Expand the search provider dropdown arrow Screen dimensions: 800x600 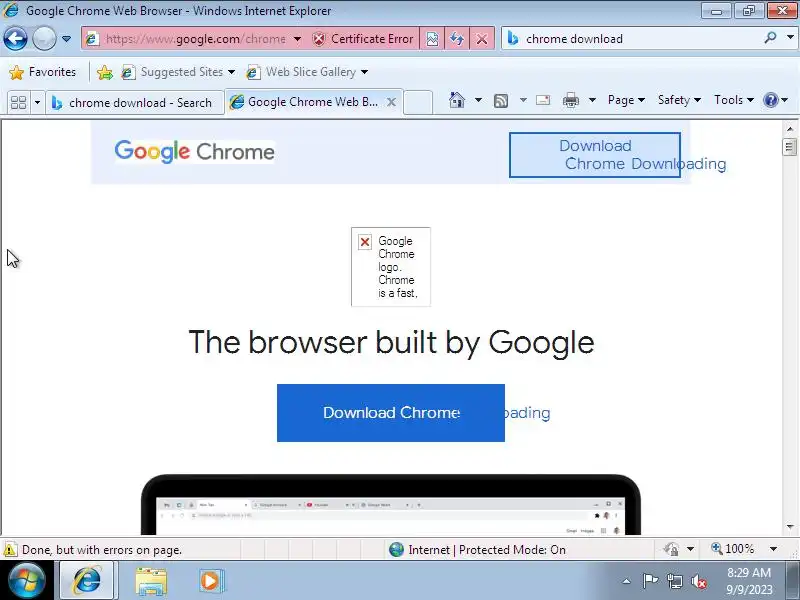click(790, 37)
